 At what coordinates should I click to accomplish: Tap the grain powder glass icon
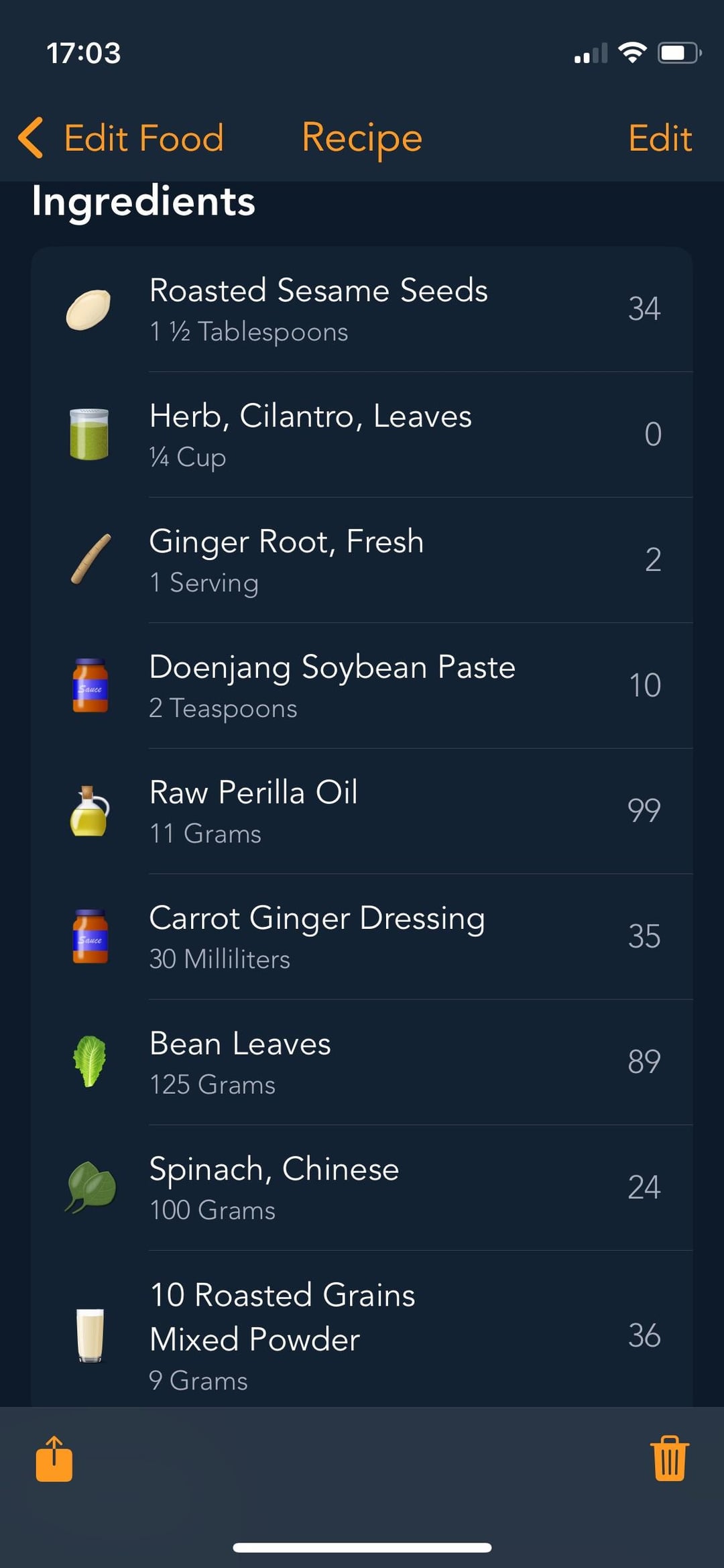pos(90,1335)
